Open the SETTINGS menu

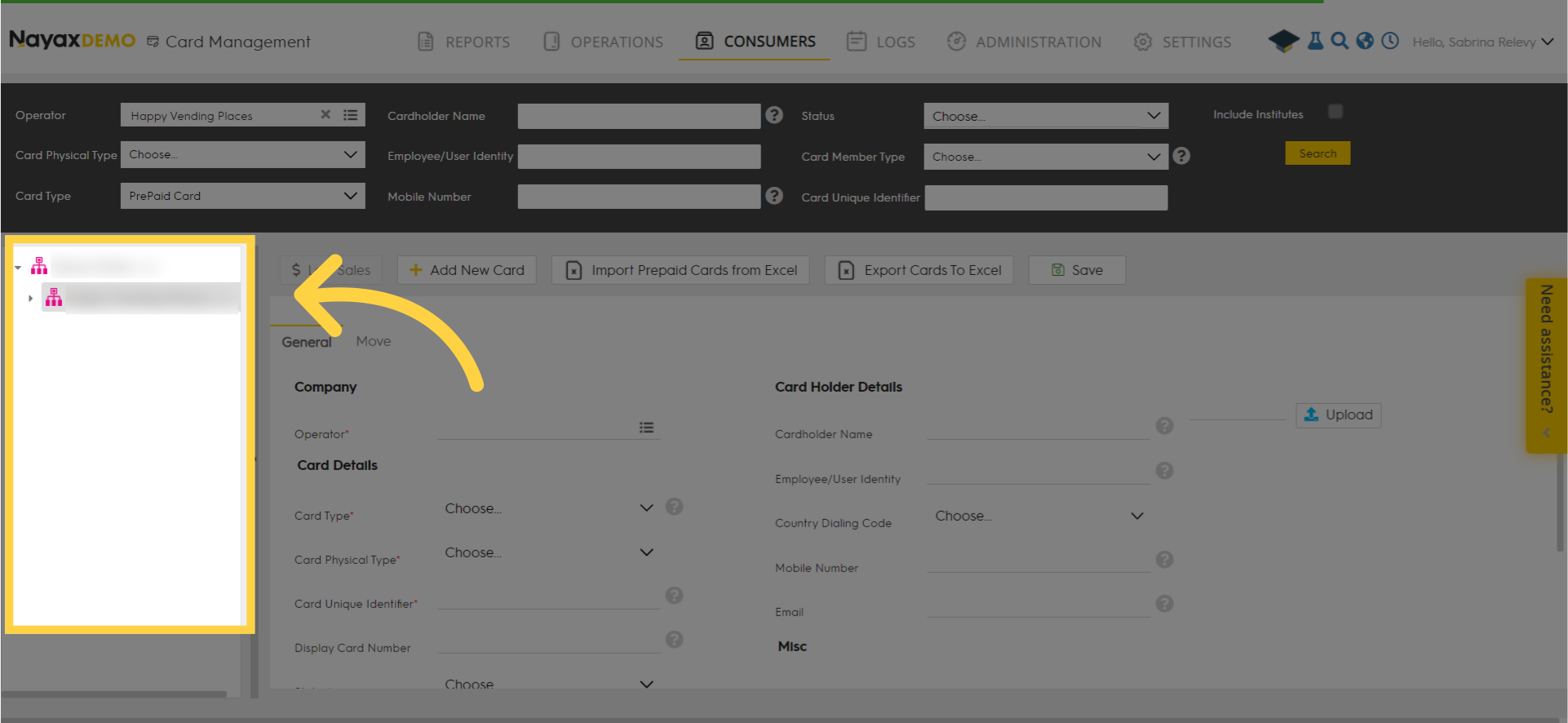1182,42
